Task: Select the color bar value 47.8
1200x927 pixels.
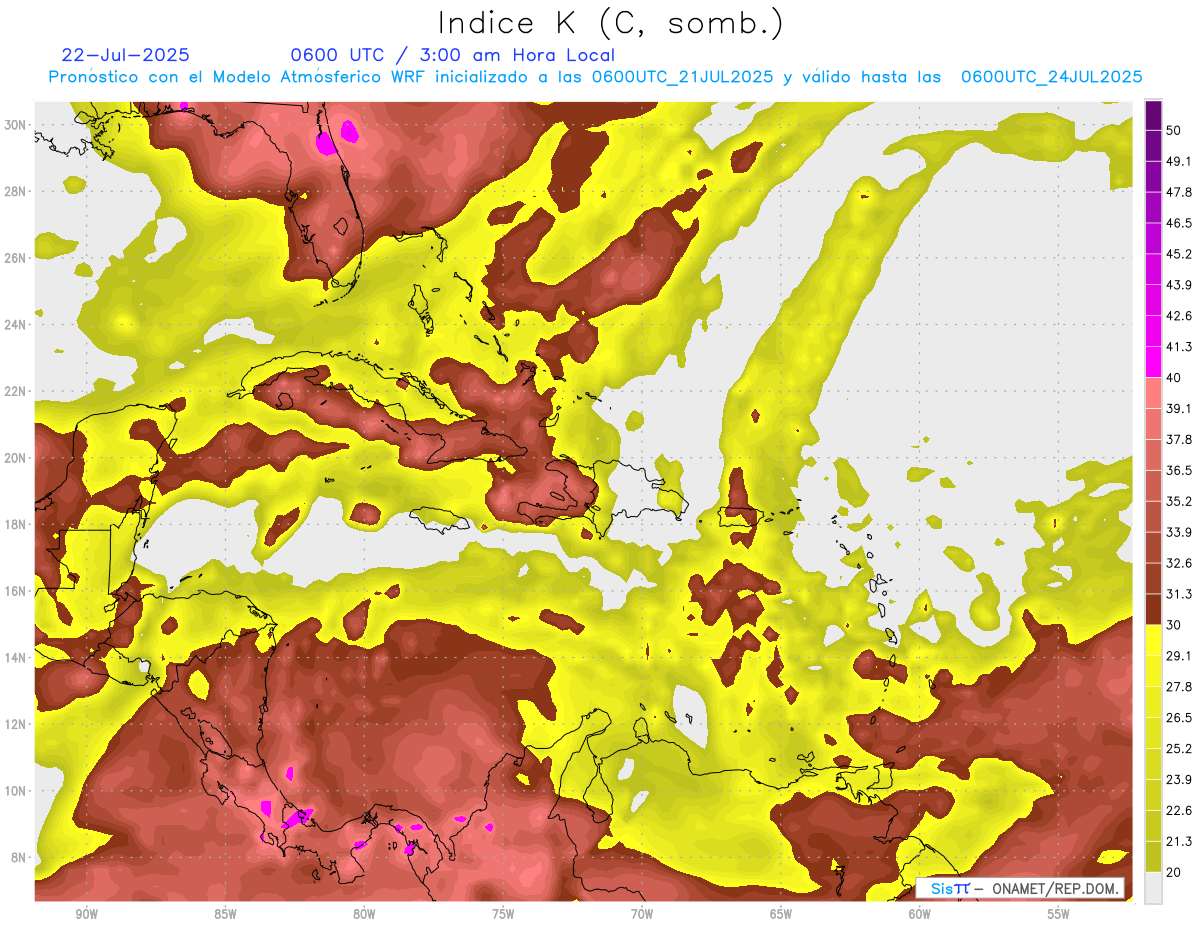Action: pos(1179,192)
